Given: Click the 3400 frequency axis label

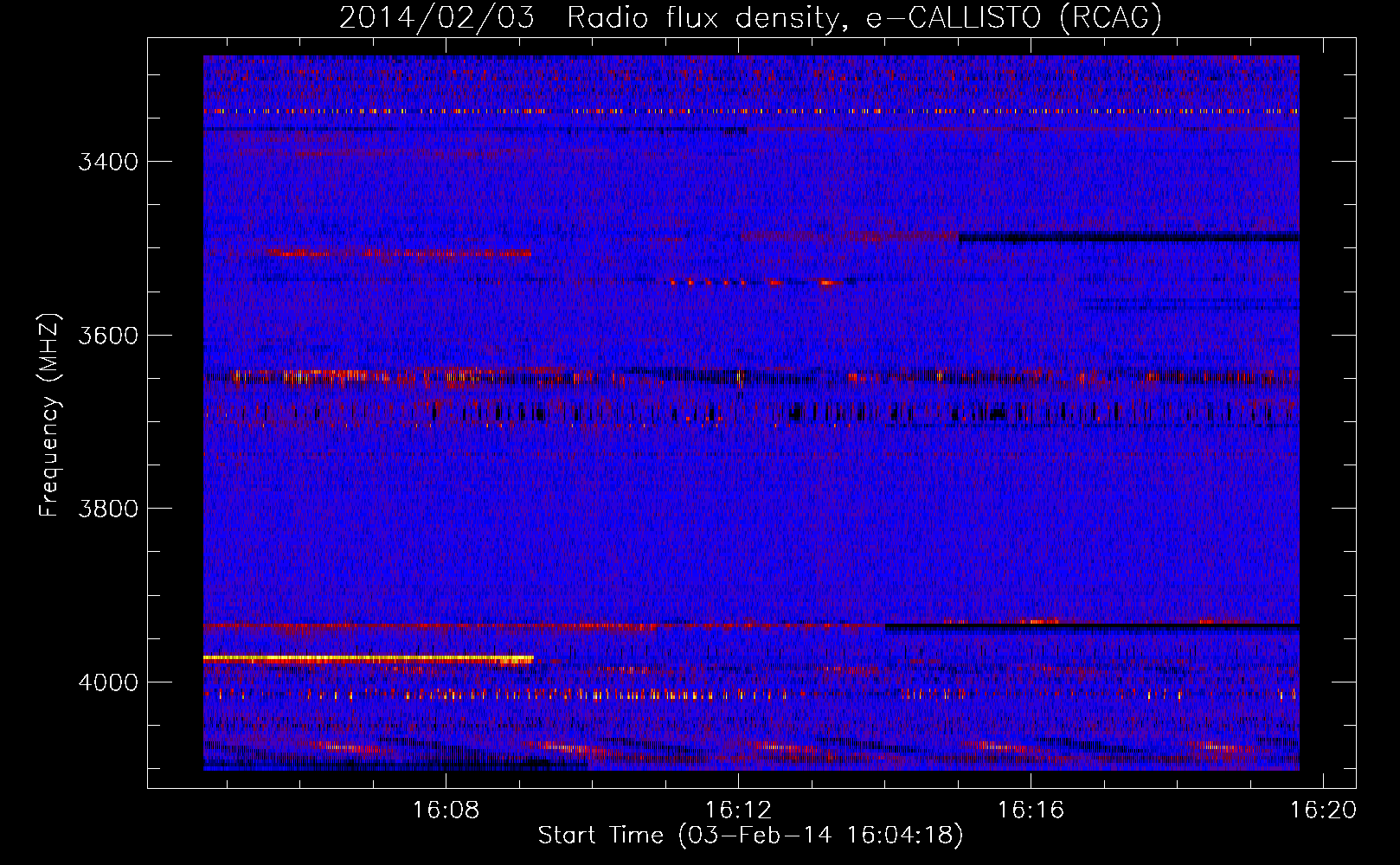Looking at the screenshot, I should coord(108,162).
